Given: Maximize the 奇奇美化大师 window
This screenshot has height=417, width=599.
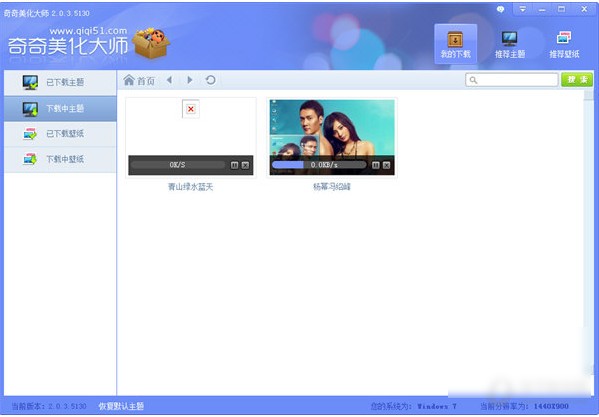Looking at the screenshot, I should [x=561, y=9].
